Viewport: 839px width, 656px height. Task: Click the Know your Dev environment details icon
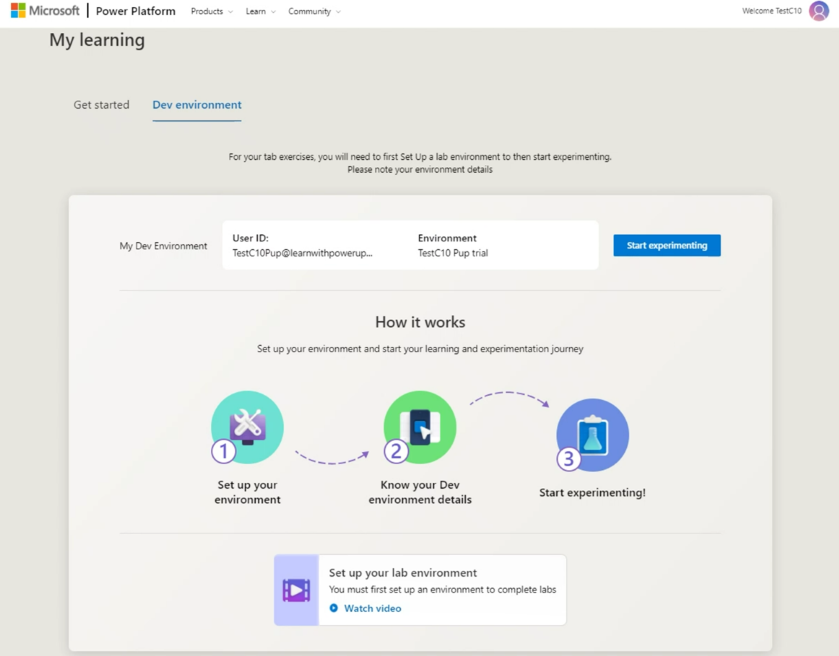420,427
